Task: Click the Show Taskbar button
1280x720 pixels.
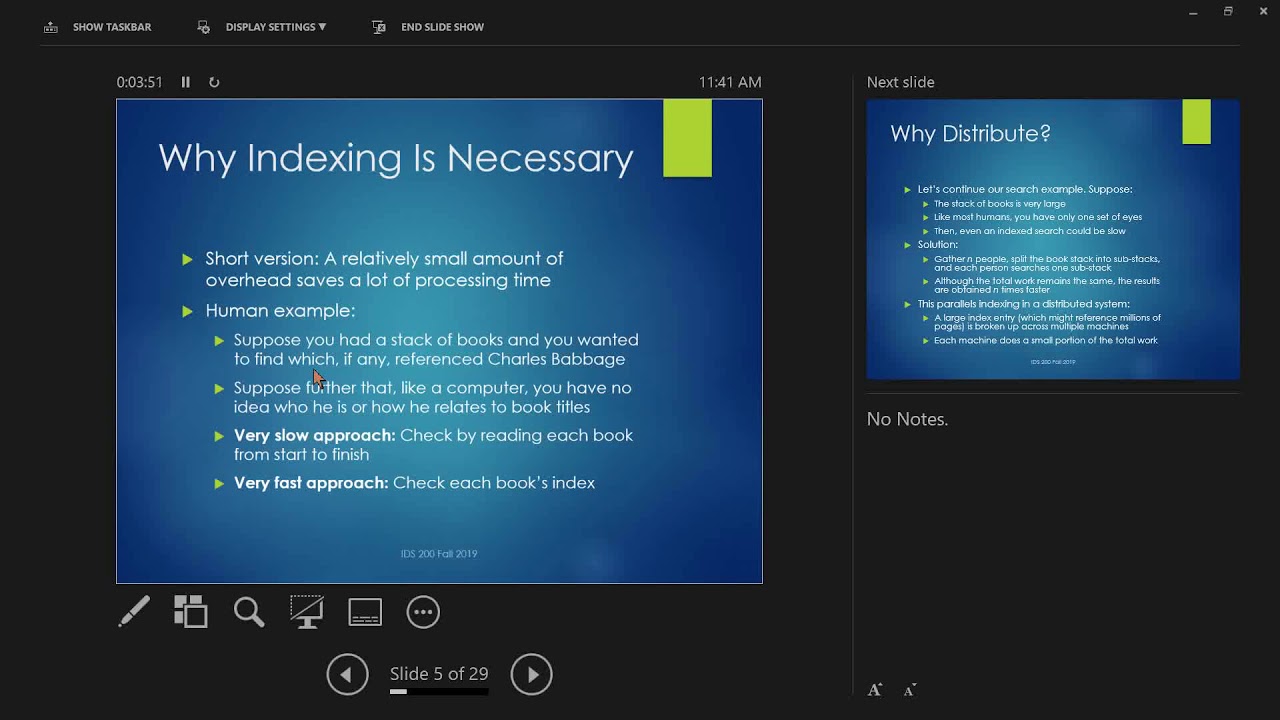Action: pyautogui.click(x=98, y=27)
